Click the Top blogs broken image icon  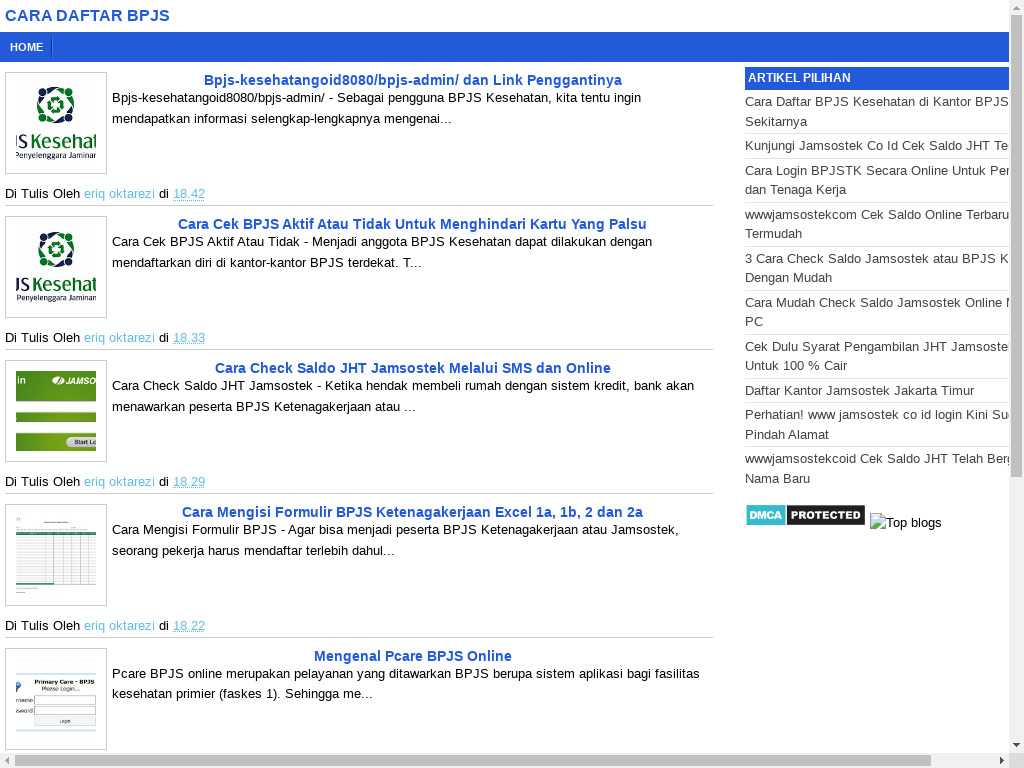coord(905,522)
